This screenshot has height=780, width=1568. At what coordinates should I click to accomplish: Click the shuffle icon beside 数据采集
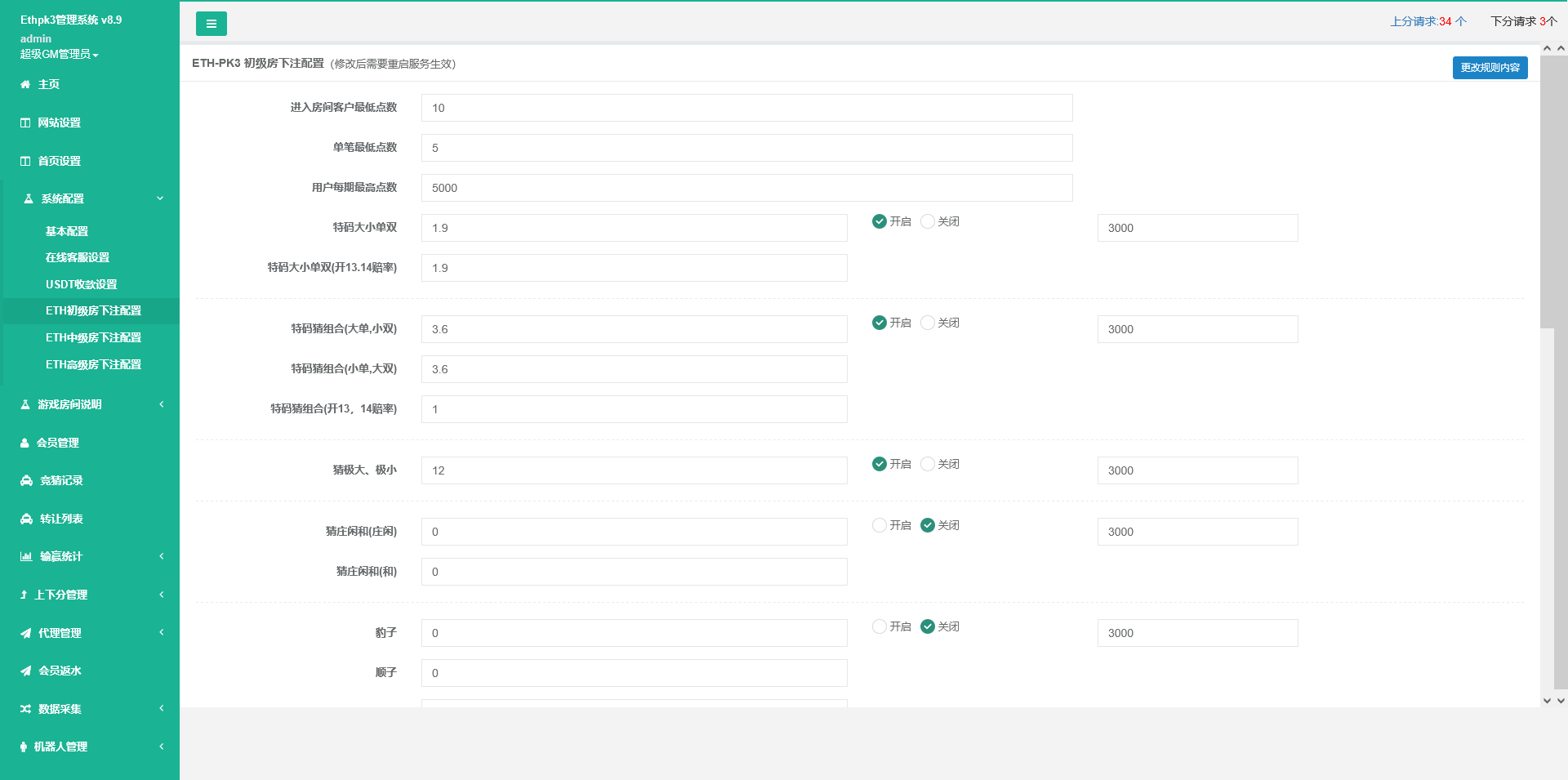click(x=26, y=709)
